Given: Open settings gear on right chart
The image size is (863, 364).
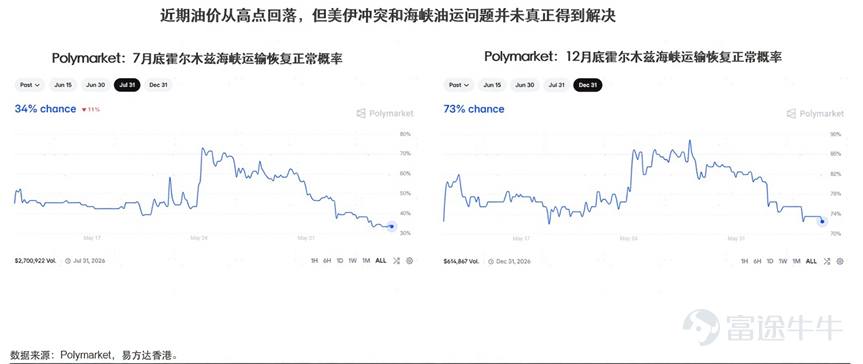Looking at the screenshot, I should [840, 262].
